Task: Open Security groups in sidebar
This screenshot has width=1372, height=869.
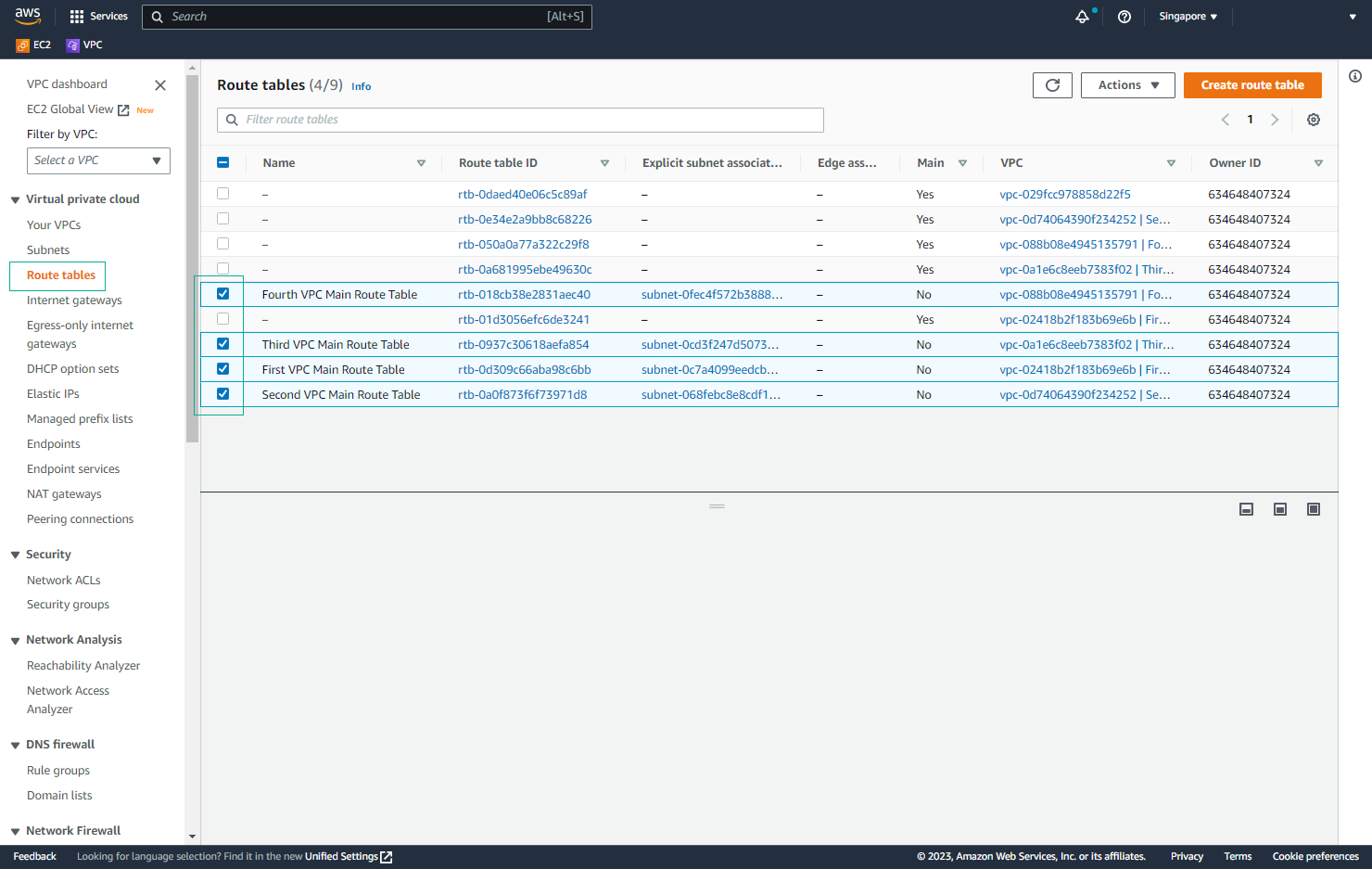Action: [x=68, y=605]
